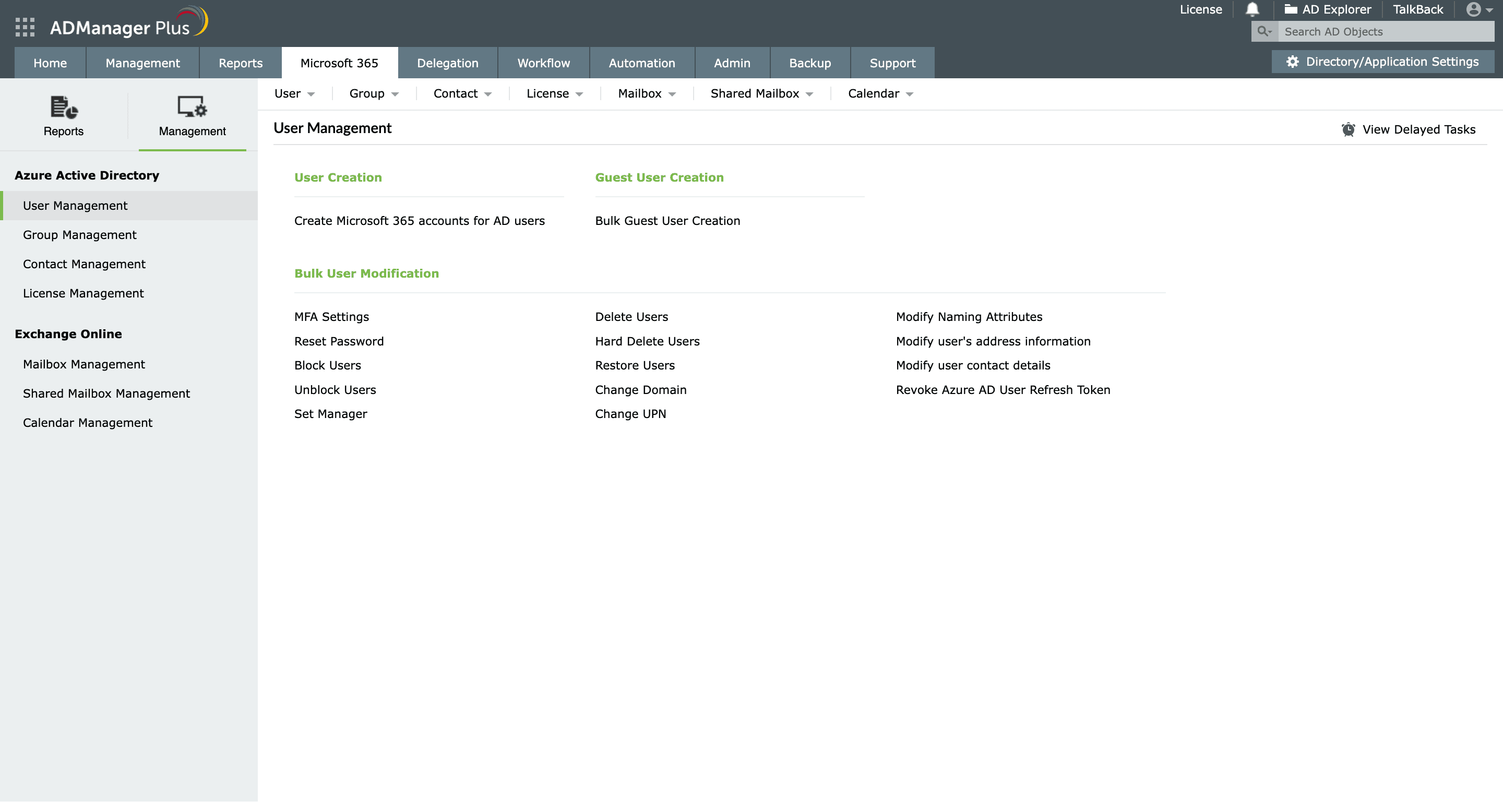Open the Delegation tab
The height and width of the screenshot is (812, 1503).
pyautogui.click(x=448, y=63)
